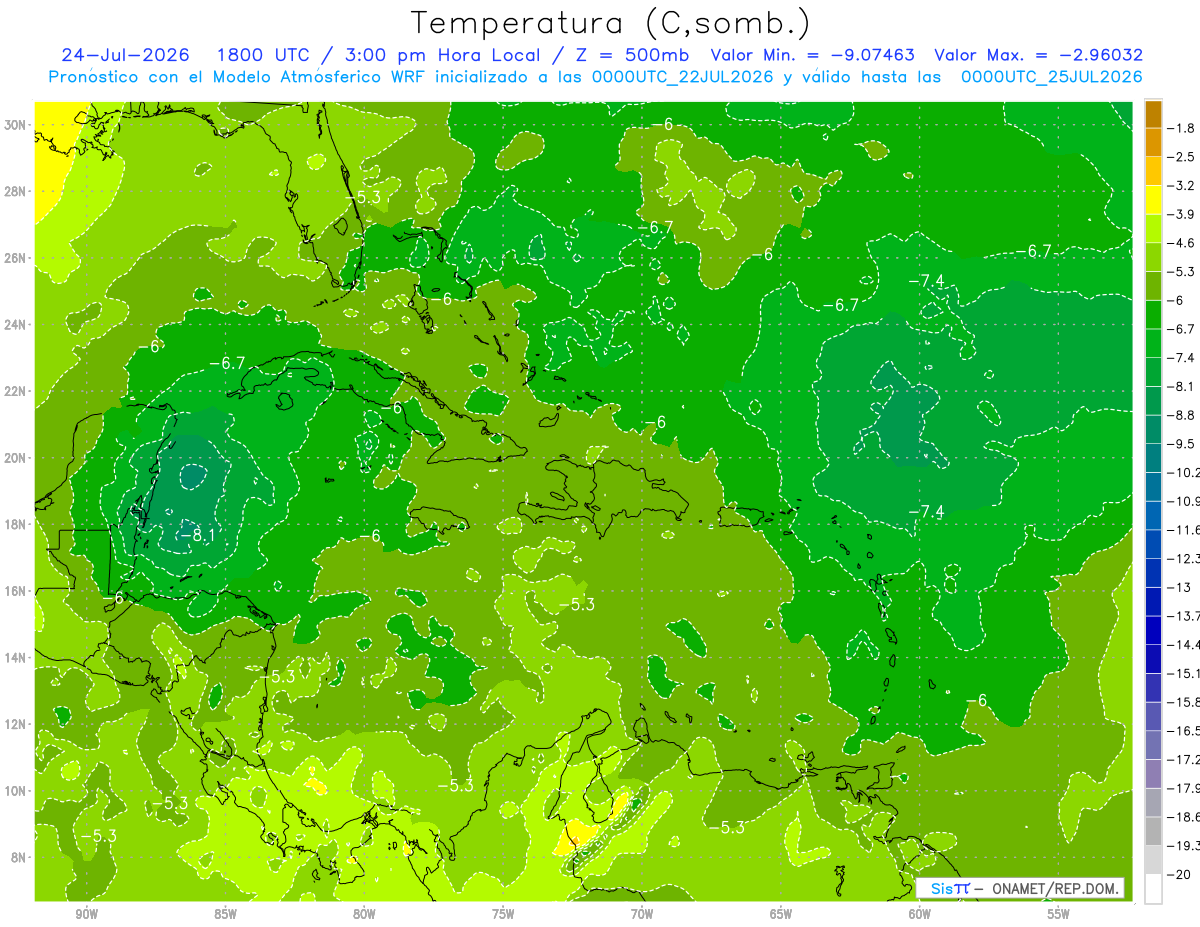Click the '-16.5' value in the color legend
This screenshot has width=1200, height=927.
pyautogui.click(x=1184, y=730)
